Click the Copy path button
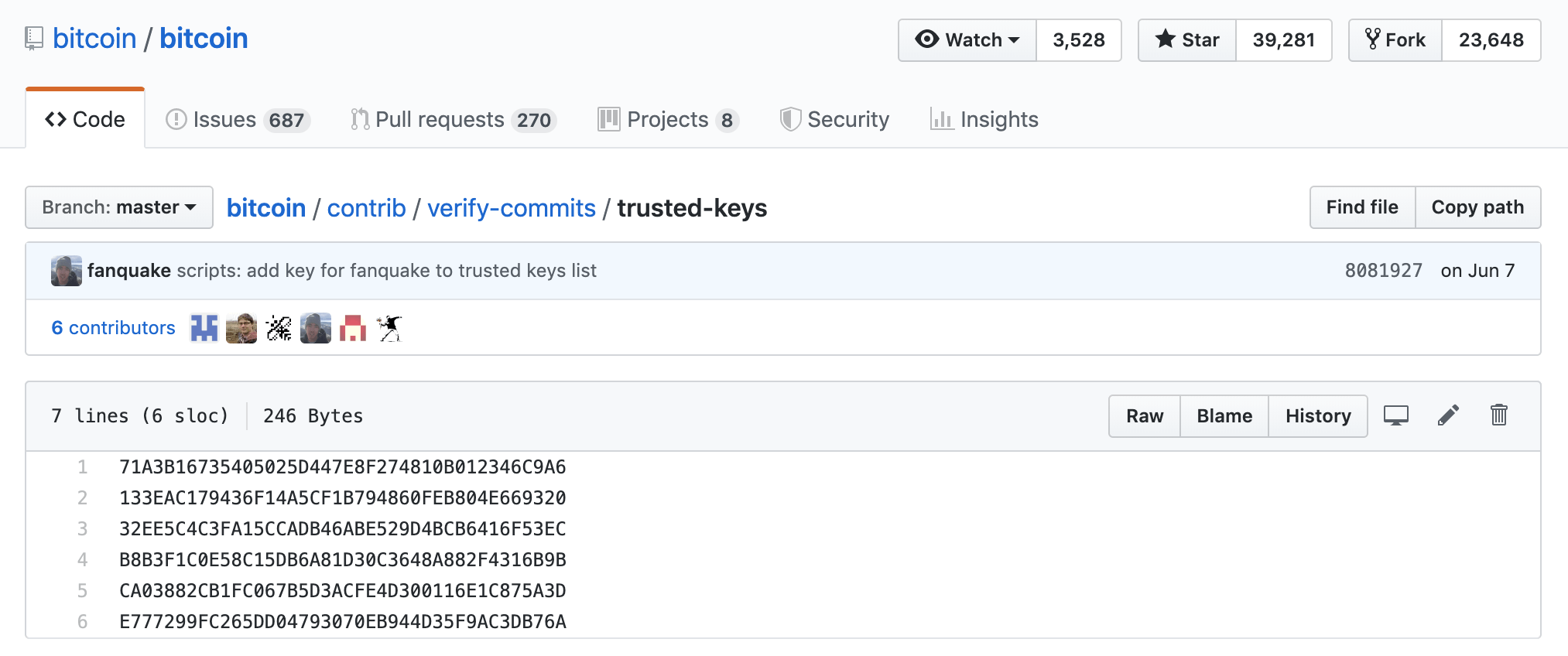This screenshot has width=1568, height=656. click(1477, 207)
